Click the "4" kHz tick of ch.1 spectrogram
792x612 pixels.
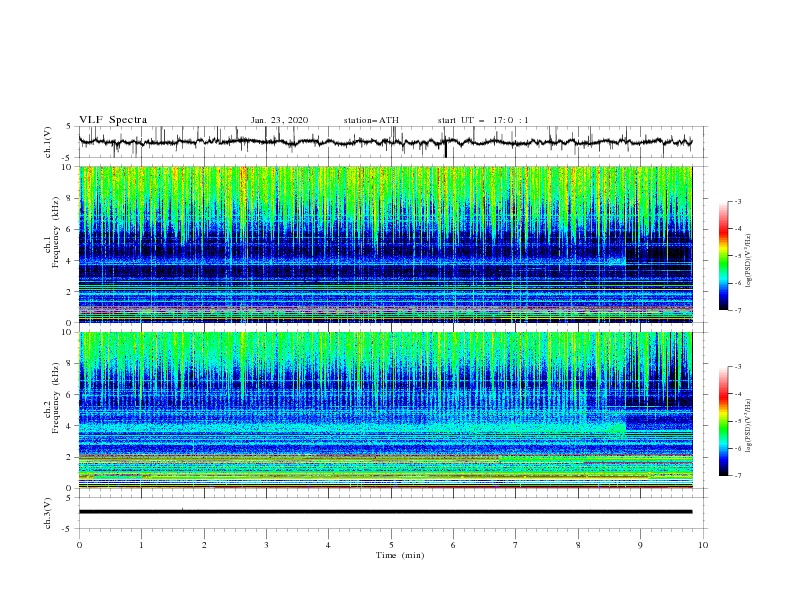(71, 261)
